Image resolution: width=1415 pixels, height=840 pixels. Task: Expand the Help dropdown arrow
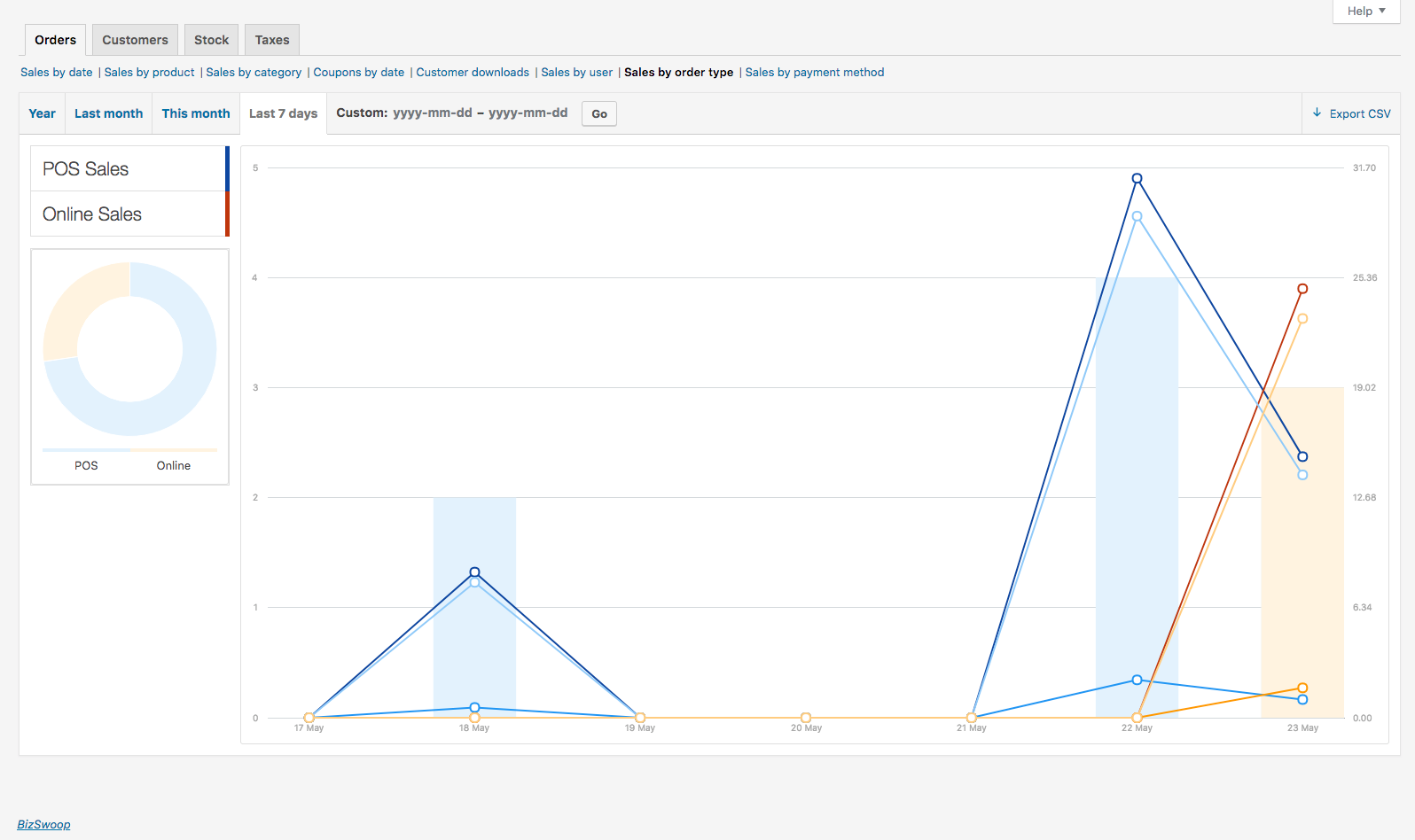pos(1382,11)
